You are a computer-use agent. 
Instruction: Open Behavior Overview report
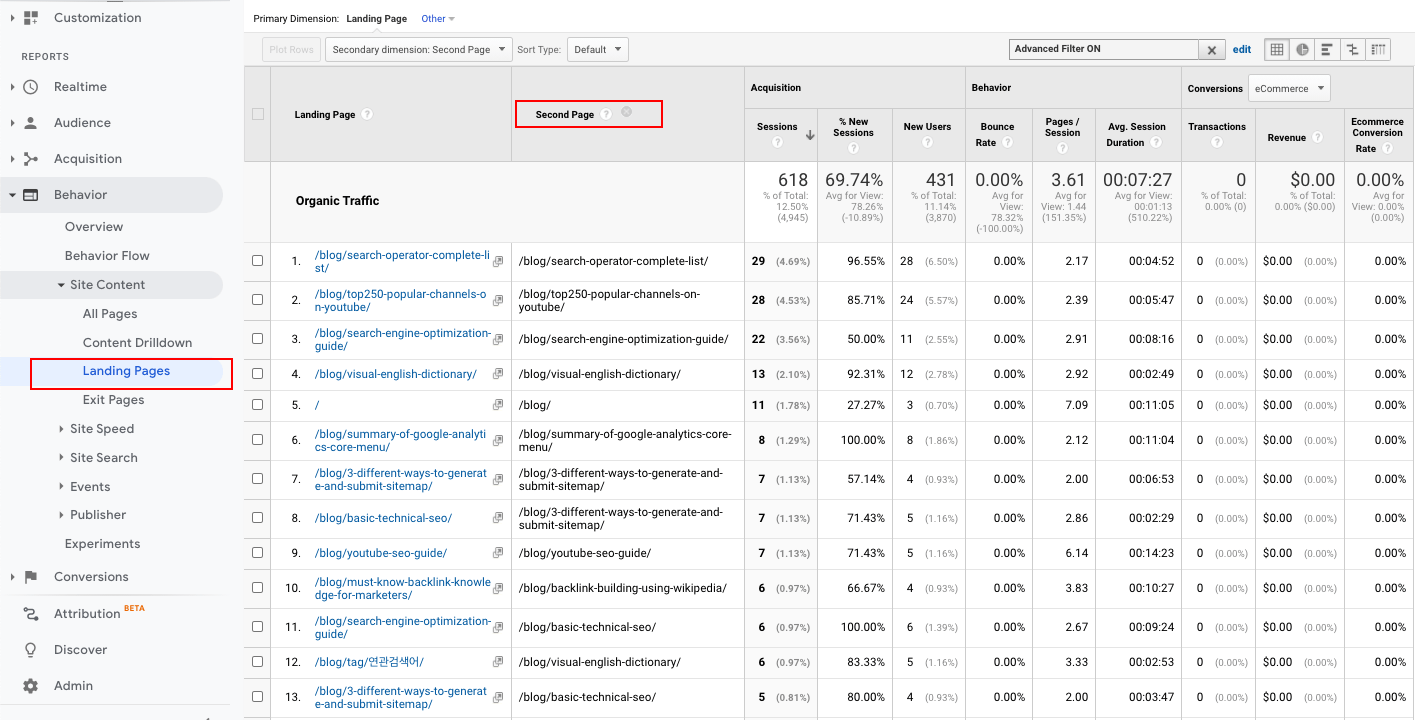(x=94, y=227)
